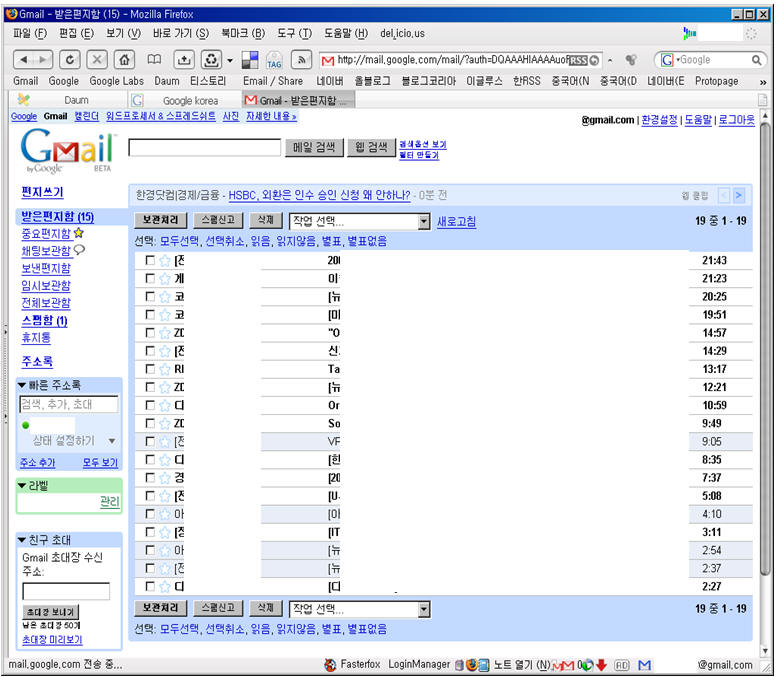Select checkbox for the 2:27 email

pyautogui.click(x=150, y=586)
